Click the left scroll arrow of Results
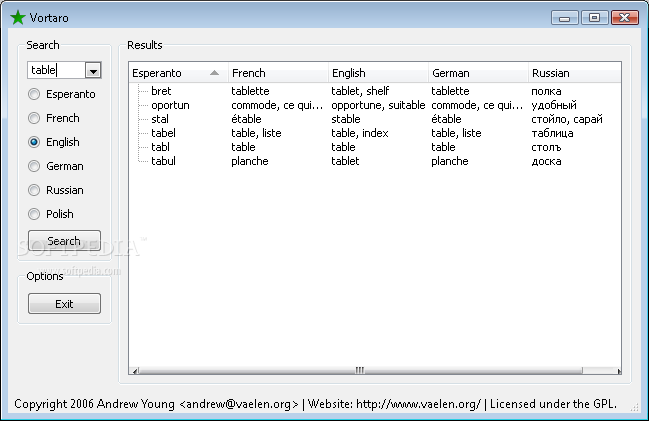Viewport: 649px width, 421px height. pyautogui.click(x=135, y=370)
